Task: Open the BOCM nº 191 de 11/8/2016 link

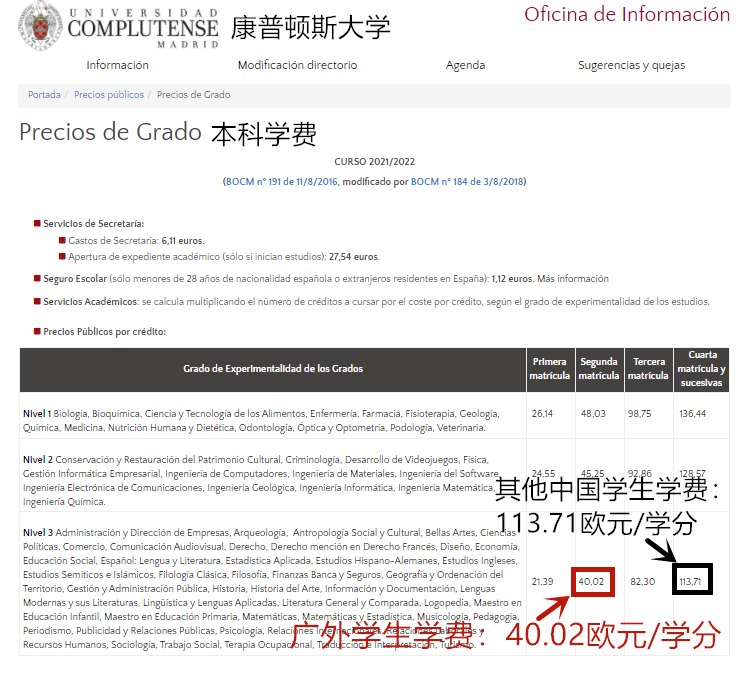Action: click(282, 182)
